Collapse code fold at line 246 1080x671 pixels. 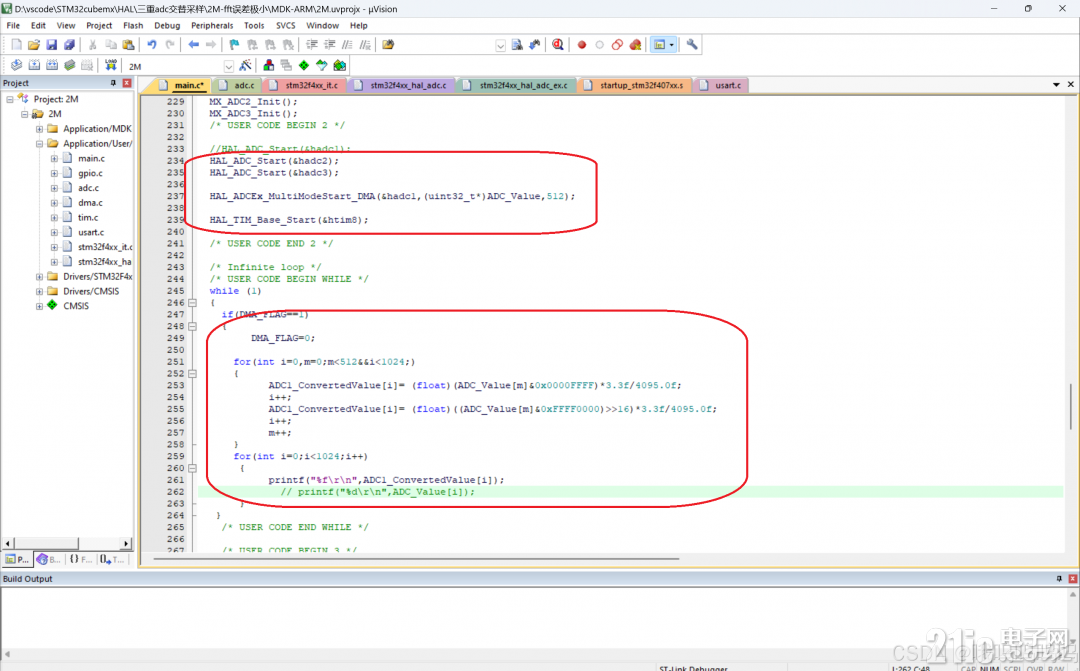(193, 303)
